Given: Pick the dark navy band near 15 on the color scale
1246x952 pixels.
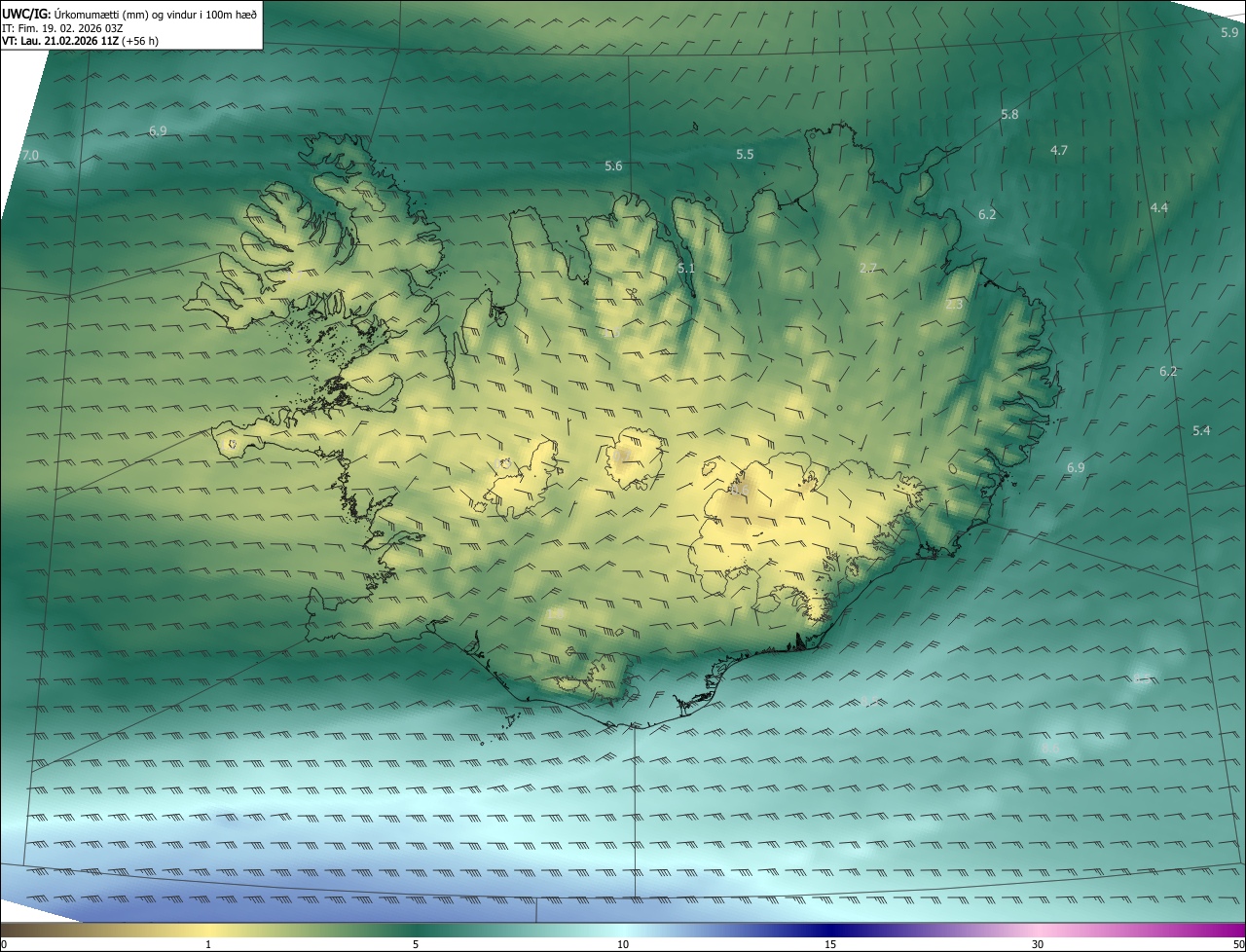Looking at the screenshot, I should 830,931.
